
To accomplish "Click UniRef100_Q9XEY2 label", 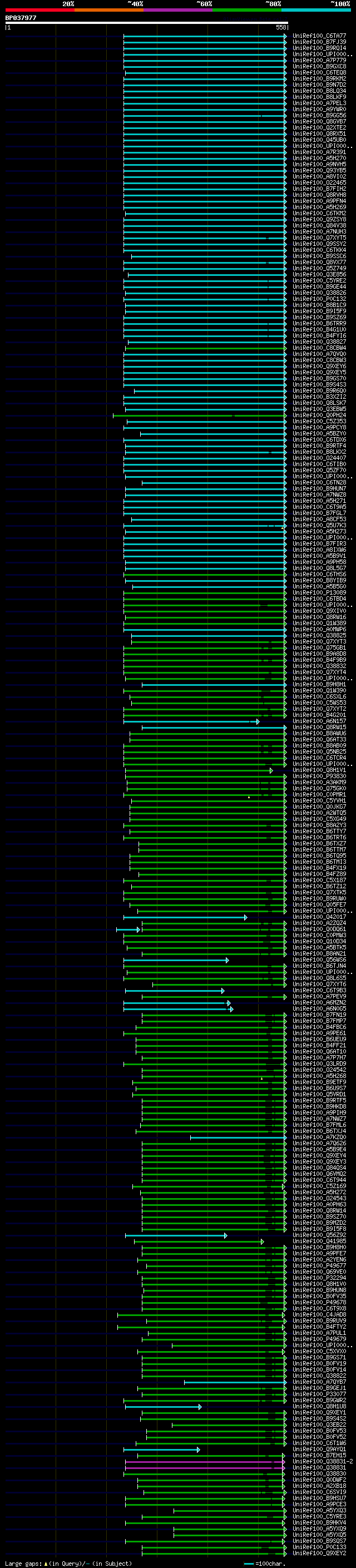I will [x=319, y=1554].
